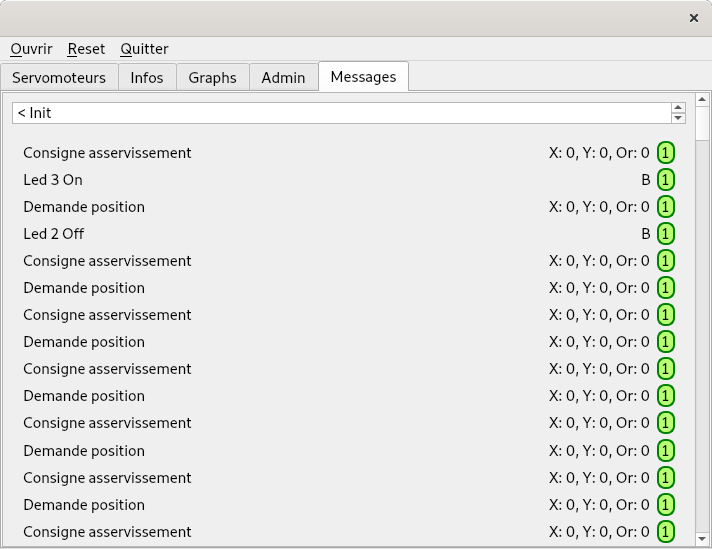The image size is (712, 549).
Task: Go to the Graphs tab
Action: coord(213,78)
